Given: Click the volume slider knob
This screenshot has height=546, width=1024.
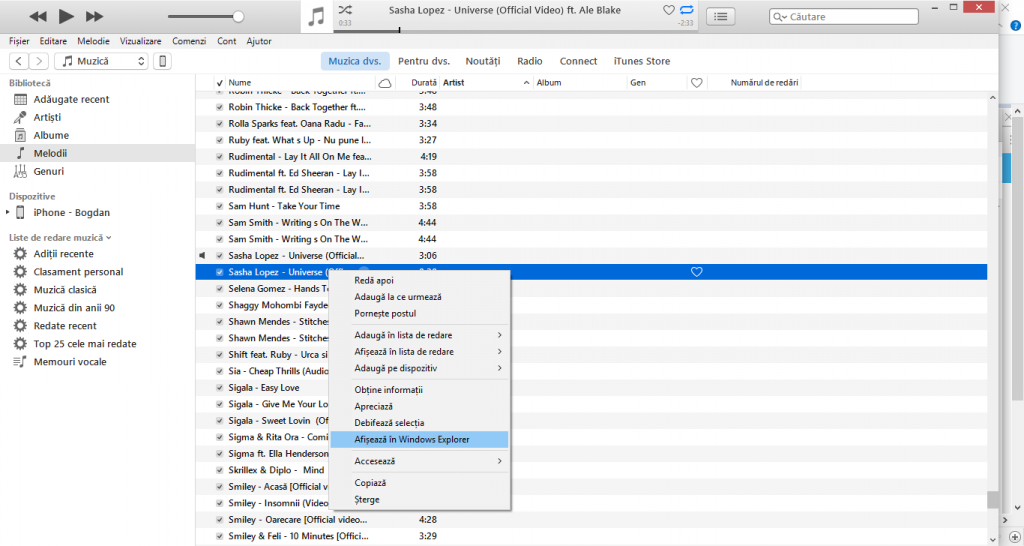Looking at the screenshot, I should point(238,17).
